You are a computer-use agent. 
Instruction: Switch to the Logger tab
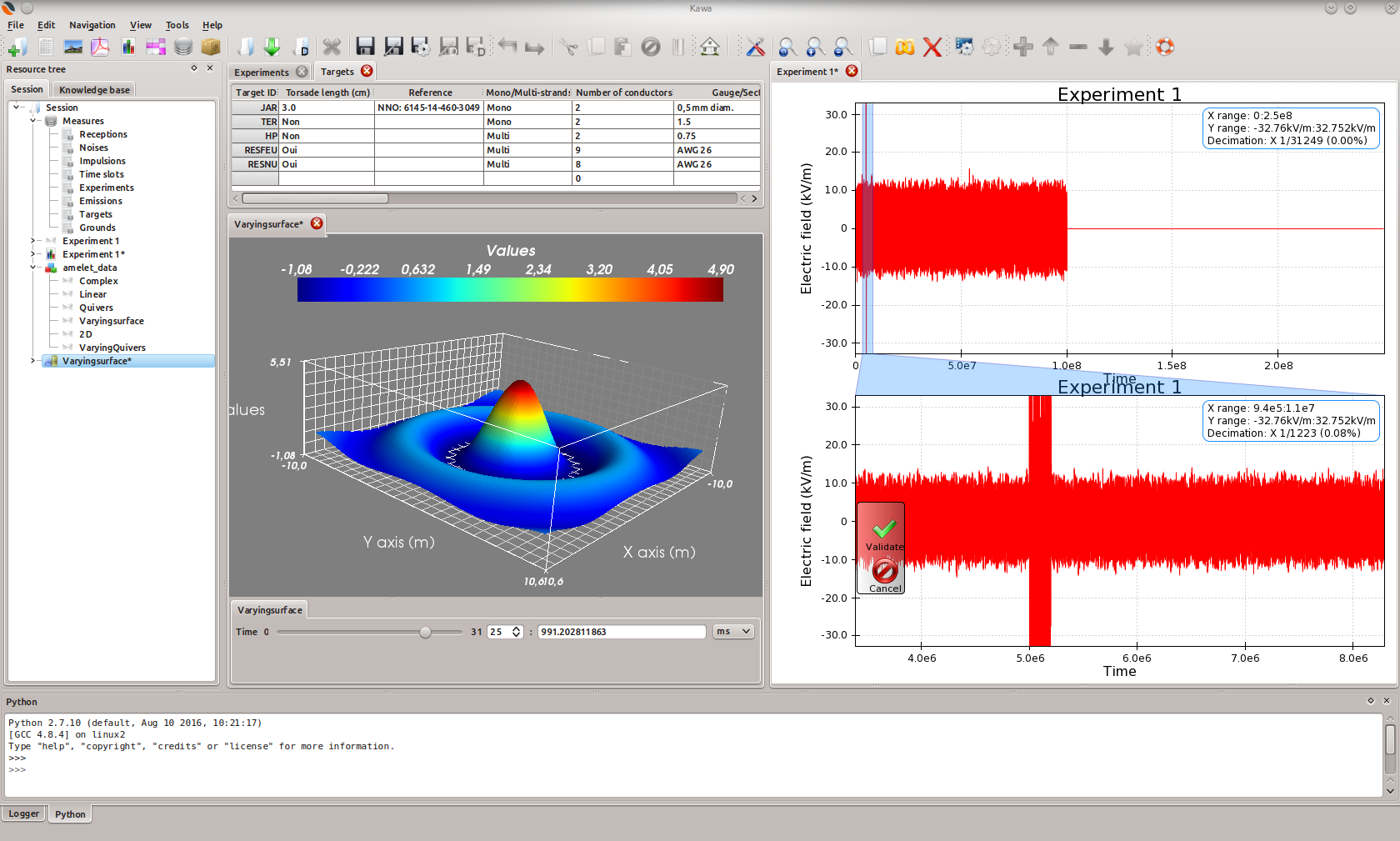click(24, 814)
